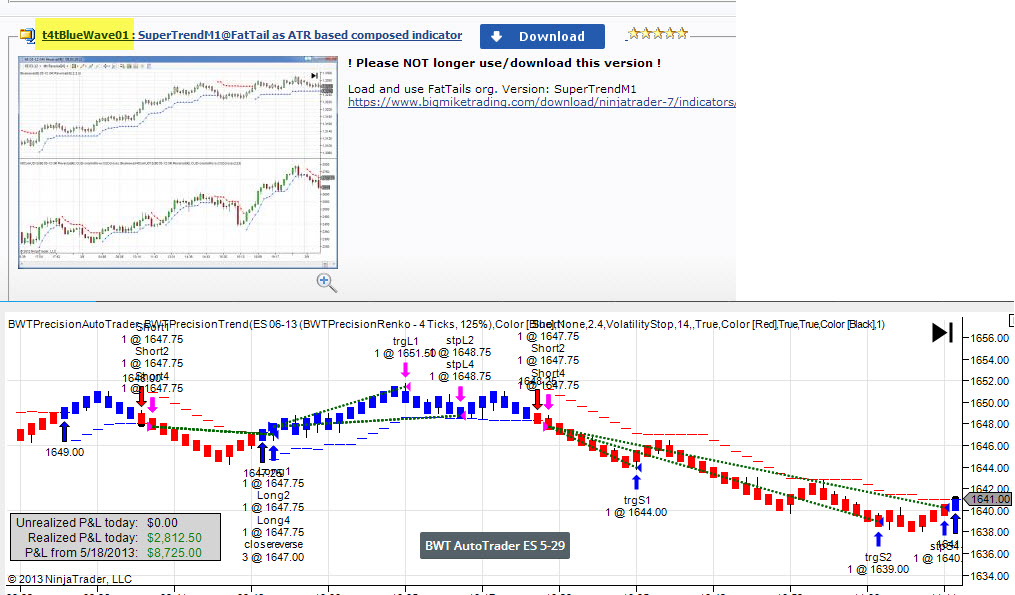The image size is (1015, 595).
Task: Select the 'trgS2 1 @ 1639.00' label
Action: click(878, 563)
